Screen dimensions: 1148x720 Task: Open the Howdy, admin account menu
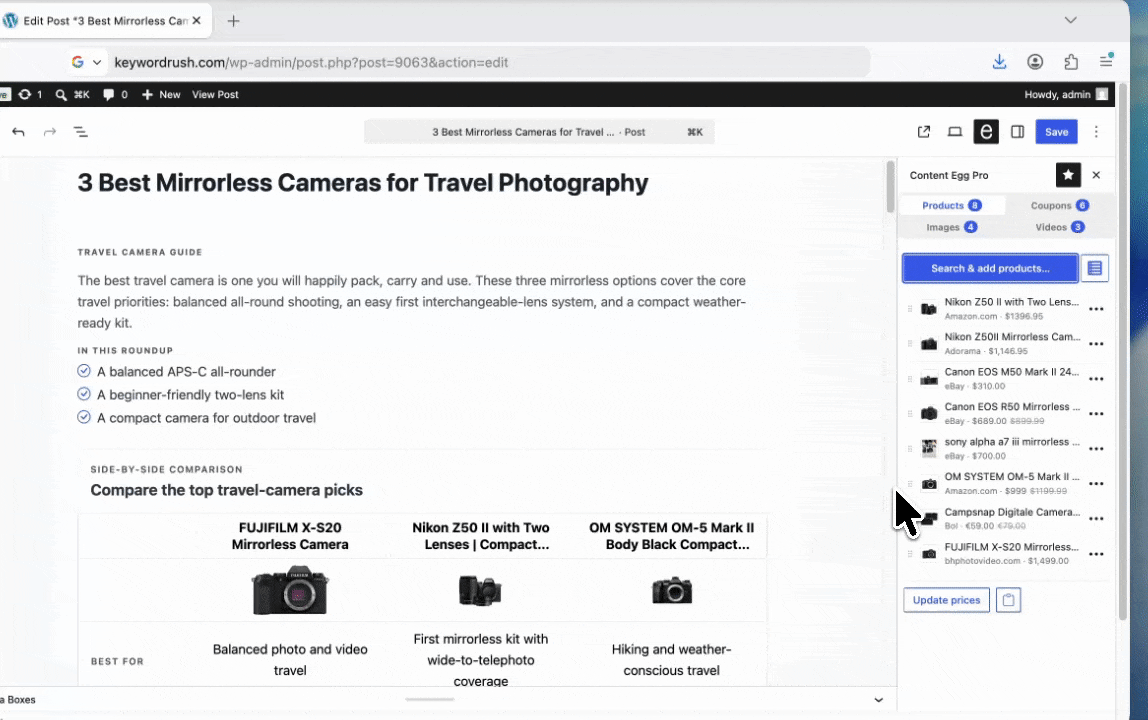click(1066, 94)
